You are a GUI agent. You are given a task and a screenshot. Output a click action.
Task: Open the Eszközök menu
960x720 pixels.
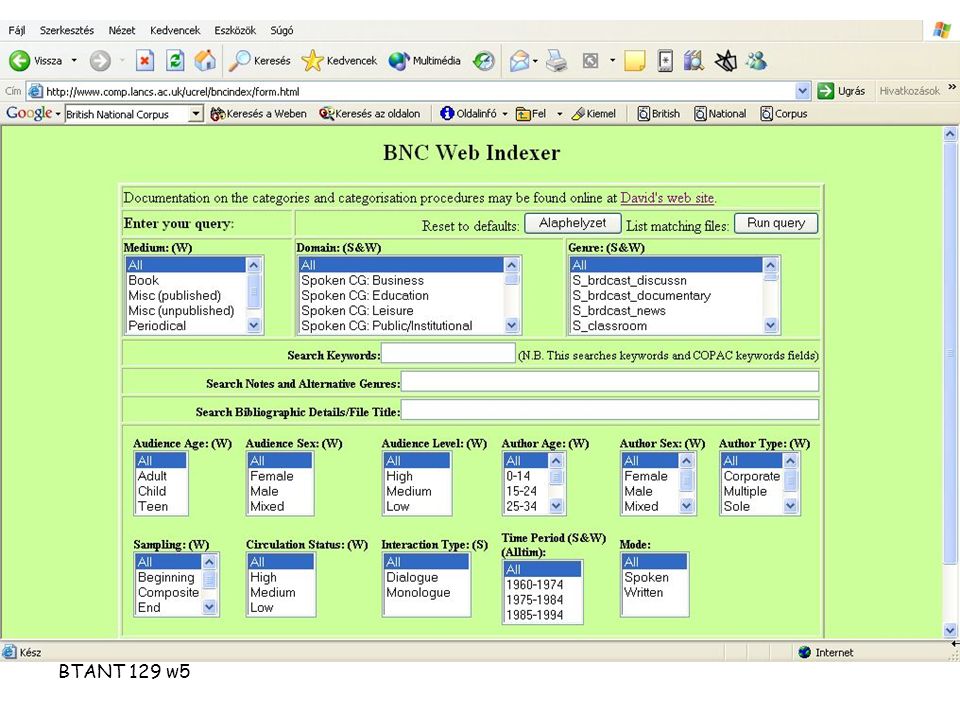(235, 30)
